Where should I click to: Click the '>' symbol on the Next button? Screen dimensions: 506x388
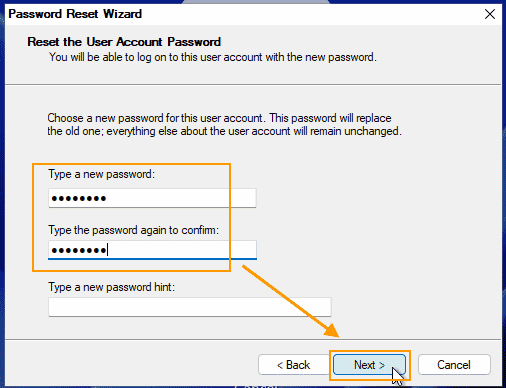tap(382, 365)
